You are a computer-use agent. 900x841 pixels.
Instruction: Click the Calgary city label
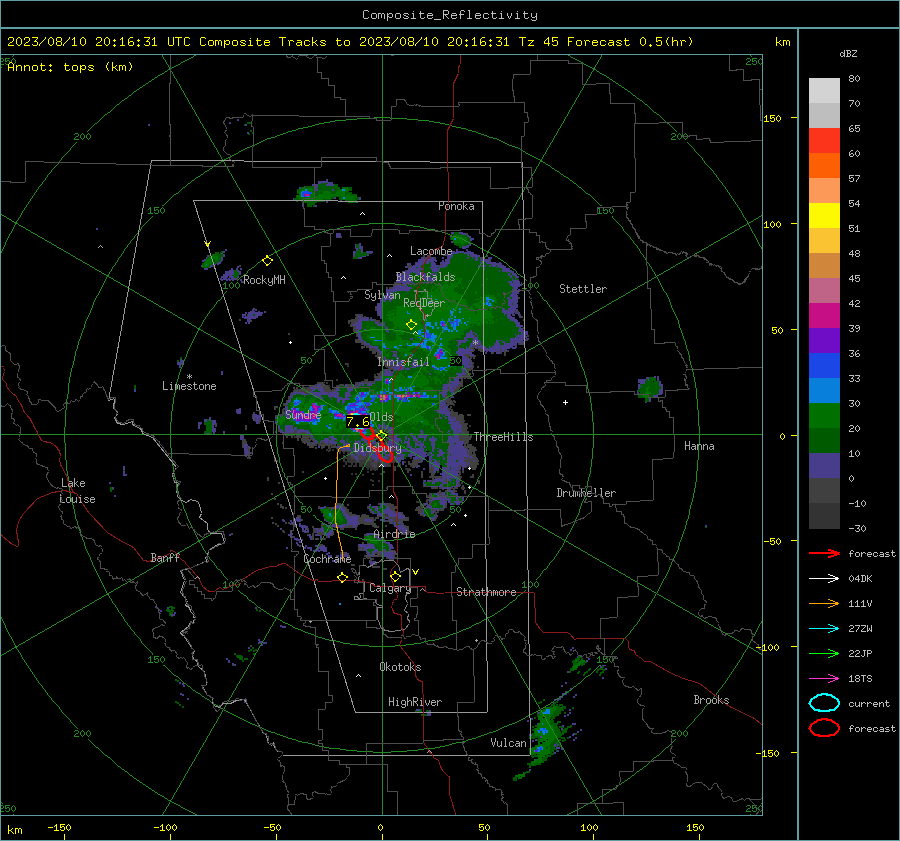[x=390, y=588]
